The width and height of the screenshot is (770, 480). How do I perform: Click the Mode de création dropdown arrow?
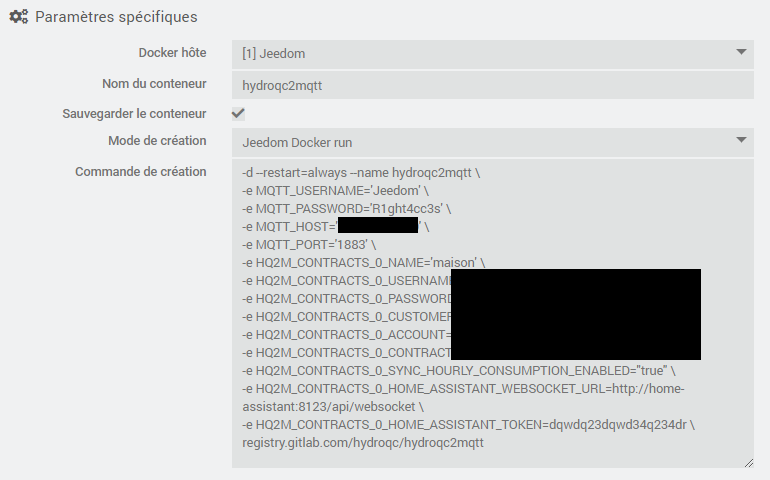[742, 140]
